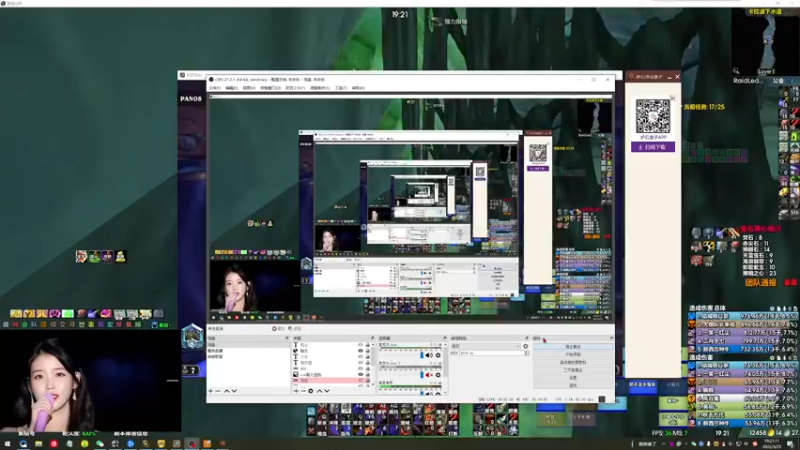Open settings gear of second mixer audio track
Image resolution: width=800 pixels, height=450 pixels.
tap(438, 375)
